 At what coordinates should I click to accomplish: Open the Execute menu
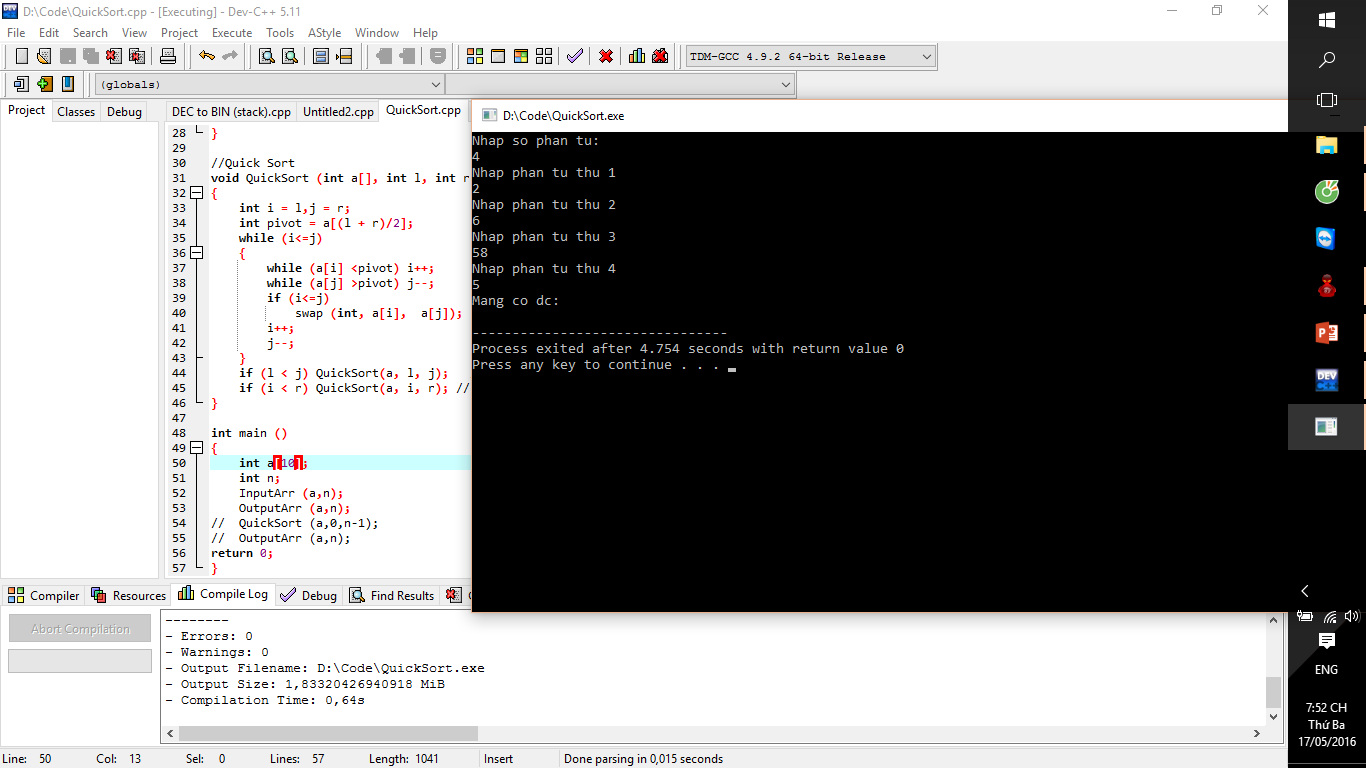click(231, 33)
